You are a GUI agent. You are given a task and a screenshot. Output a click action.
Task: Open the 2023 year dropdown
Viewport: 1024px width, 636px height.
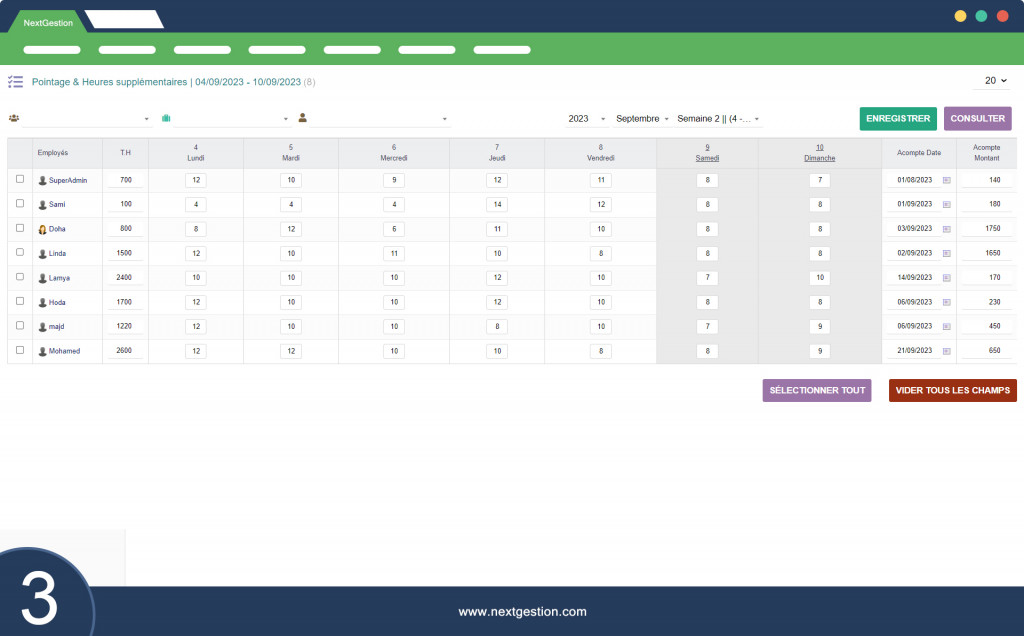(x=586, y=119)
